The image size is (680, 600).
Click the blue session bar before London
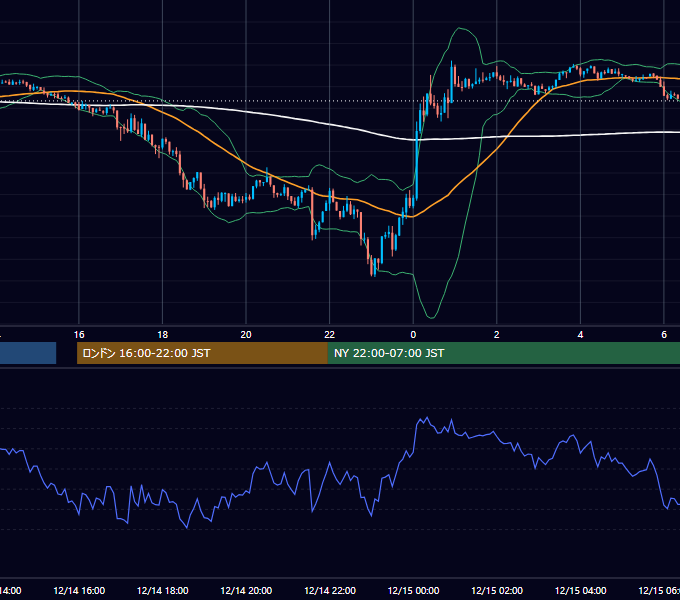tap(28, 353)
